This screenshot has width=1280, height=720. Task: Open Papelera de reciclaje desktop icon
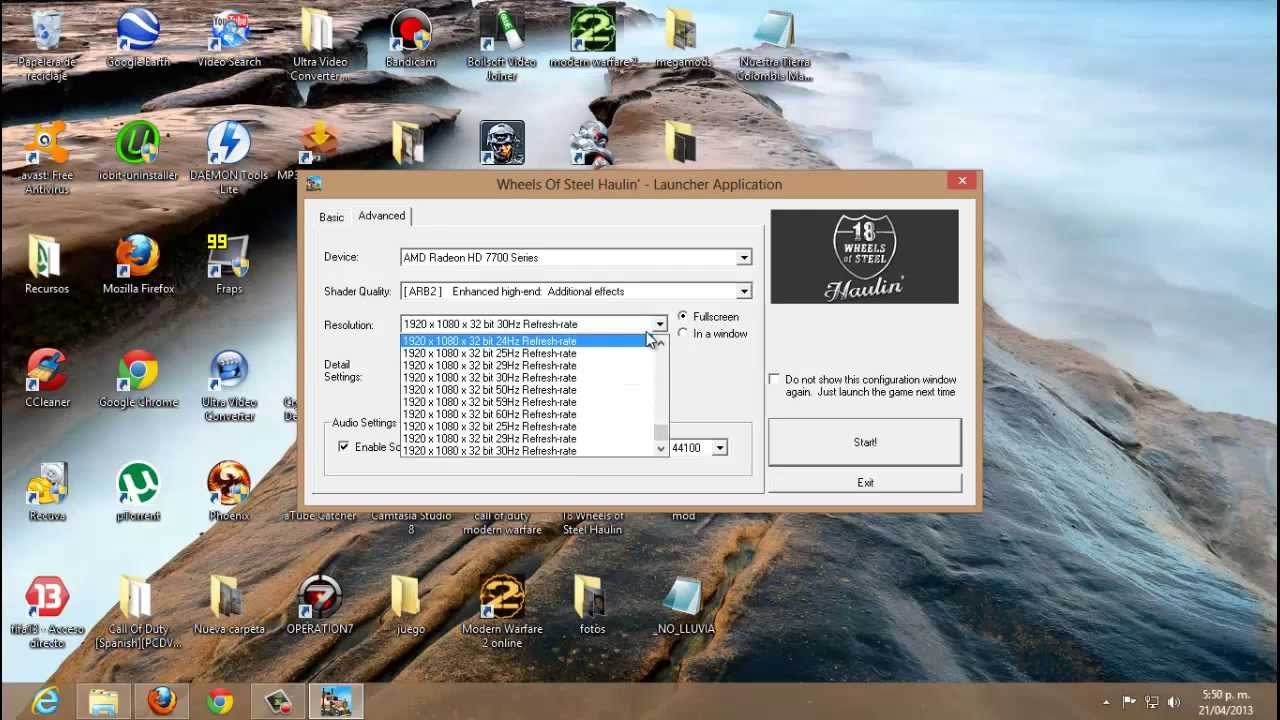pyautogui.click(x=47, y=44)
